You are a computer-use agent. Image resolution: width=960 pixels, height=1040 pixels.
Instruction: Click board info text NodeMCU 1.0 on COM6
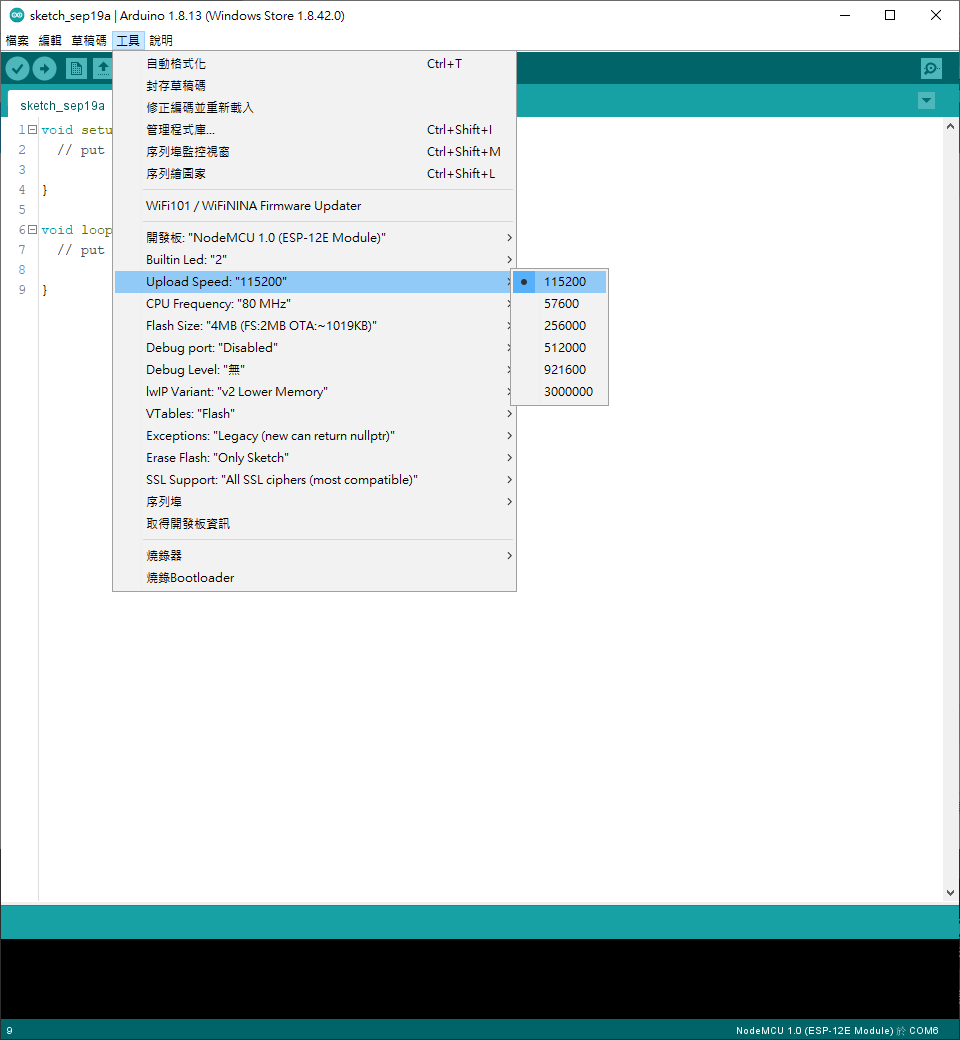837,1031
